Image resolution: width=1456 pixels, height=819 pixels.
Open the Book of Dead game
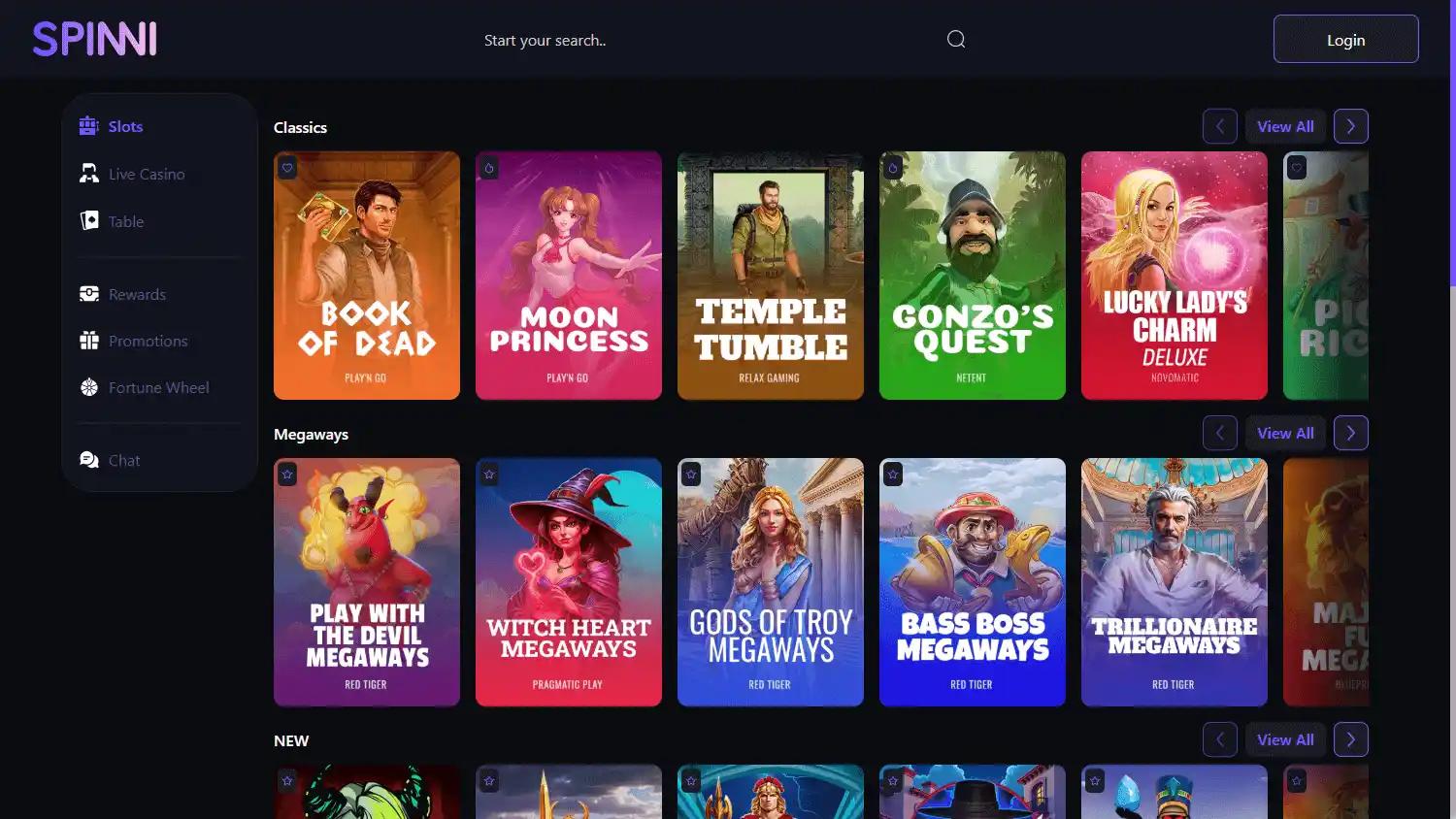[367, 276]
